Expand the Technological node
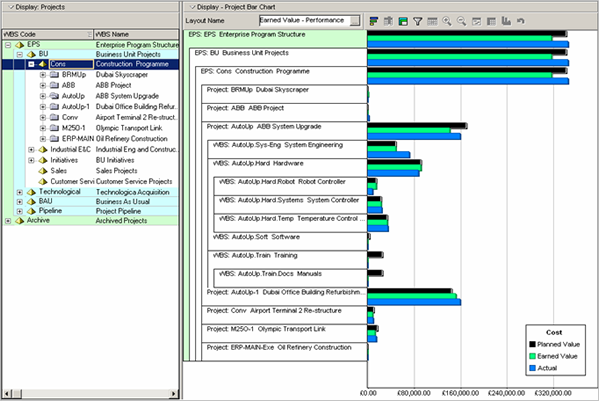Image resolution: width=600 pixels, height=401 pixels. coord(20,192)
